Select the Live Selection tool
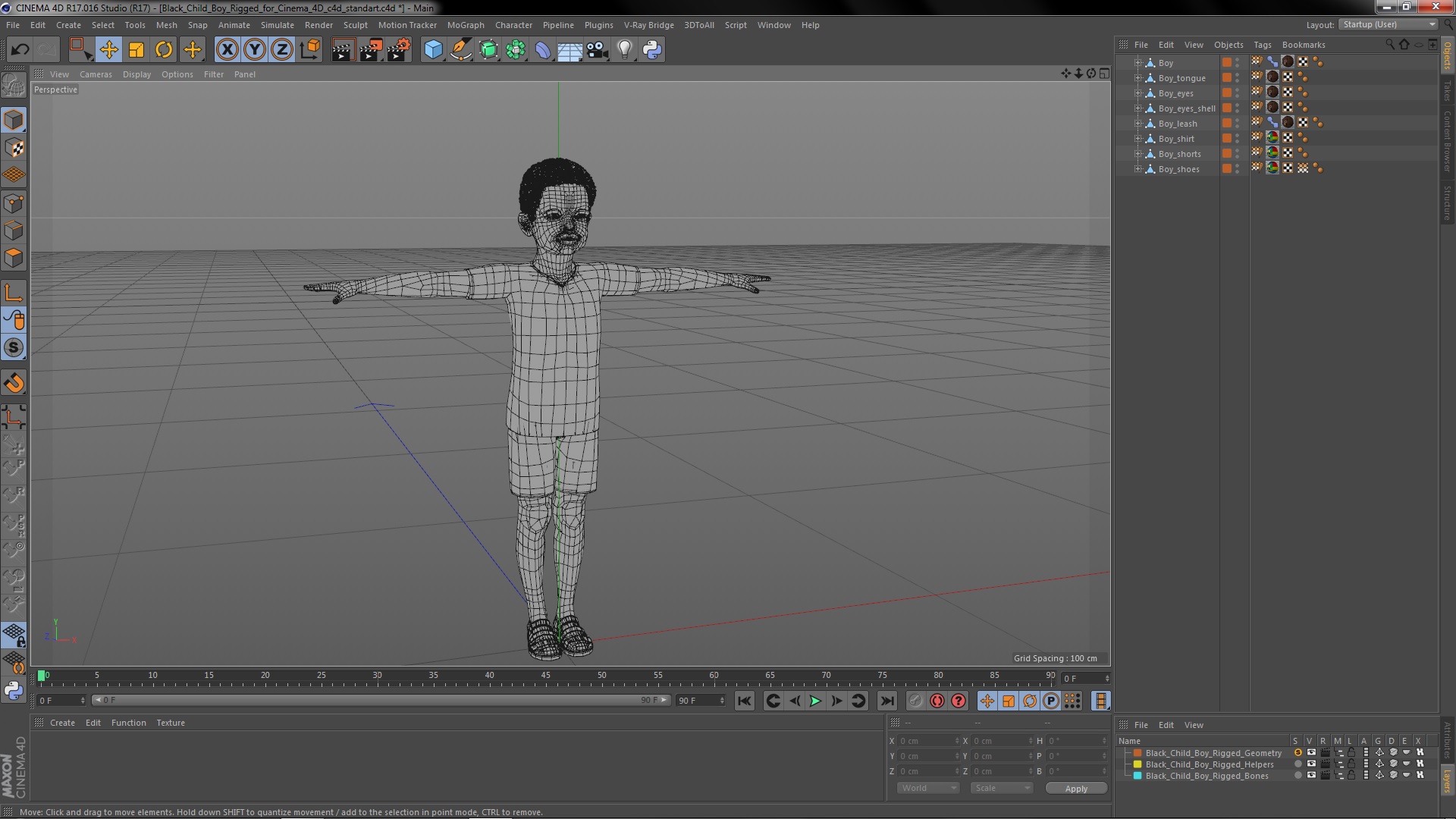This screenshot has width=1456, height=819. 80,50
